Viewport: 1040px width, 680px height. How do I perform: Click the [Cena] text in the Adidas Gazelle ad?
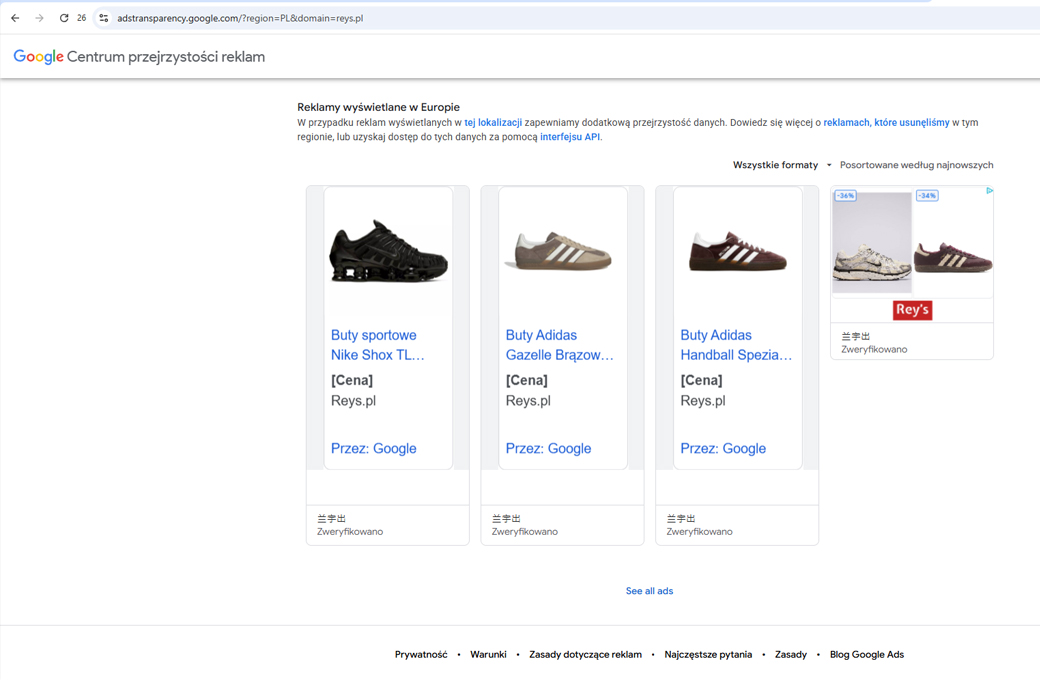click(527, 380)
